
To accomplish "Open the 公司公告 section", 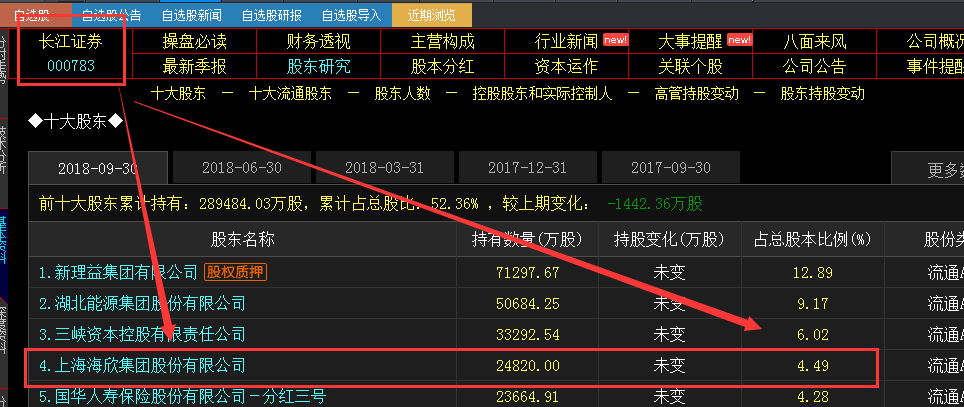I will pos(815,66).
